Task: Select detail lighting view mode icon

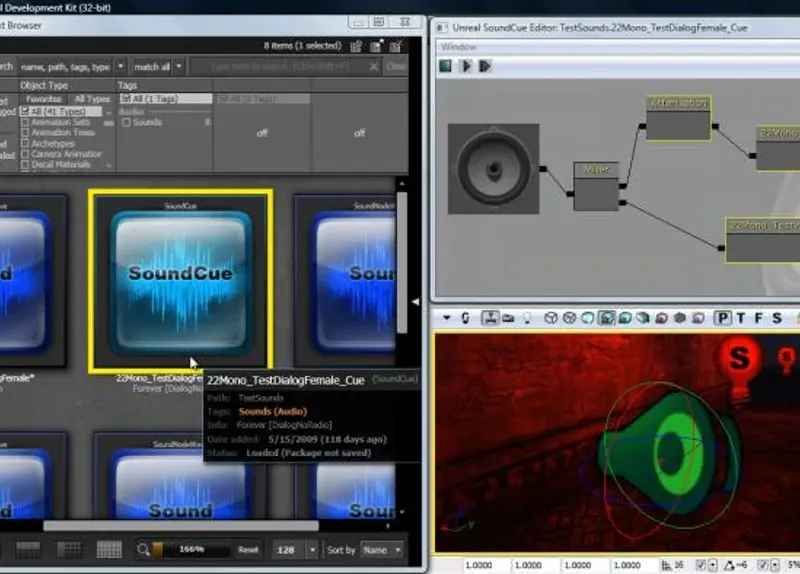Action: pyautogui.click(x=625, y=318)
